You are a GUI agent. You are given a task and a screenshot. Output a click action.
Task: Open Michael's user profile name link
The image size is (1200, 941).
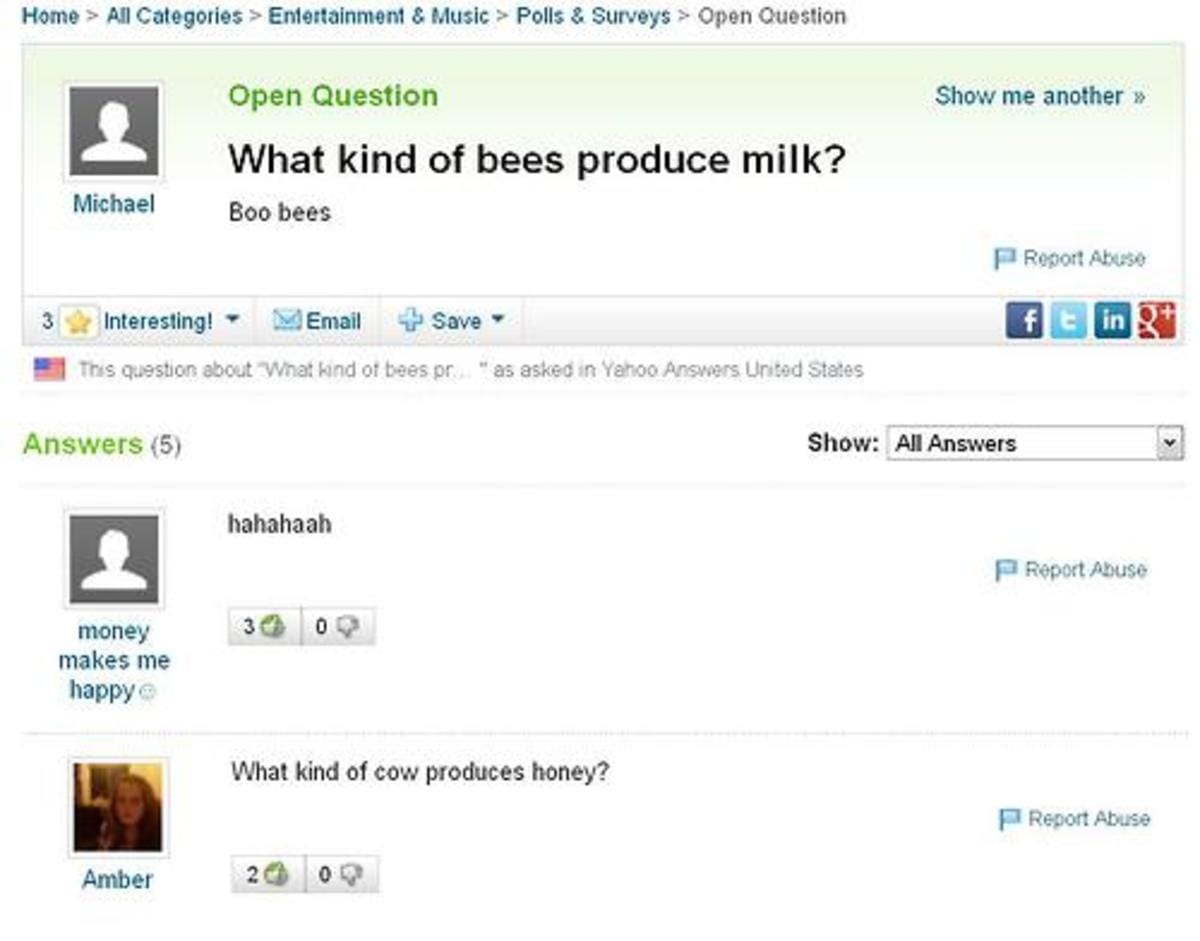click(114, 204)
